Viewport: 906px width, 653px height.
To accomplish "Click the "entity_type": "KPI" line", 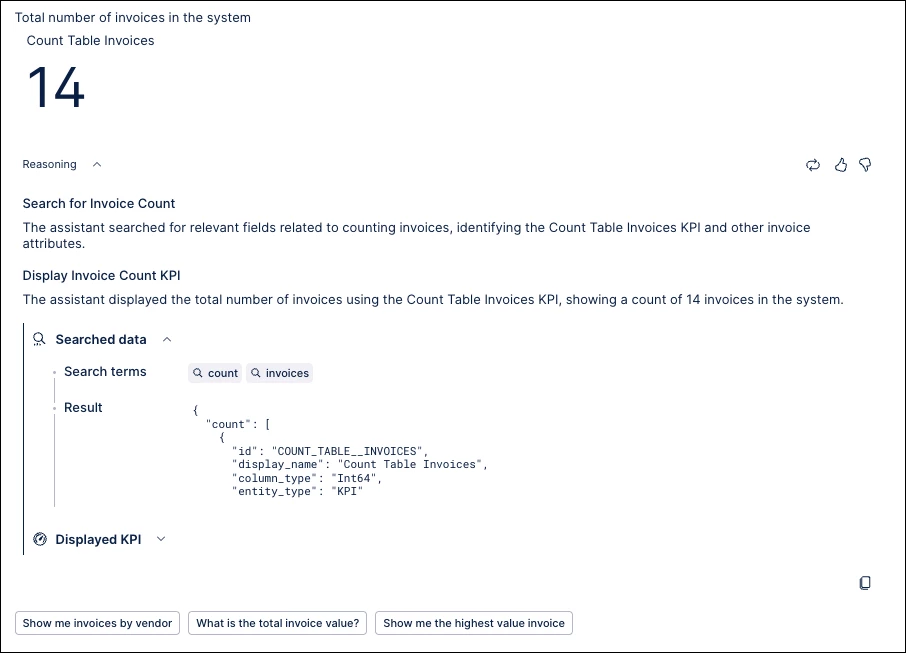I will point(297,491).
